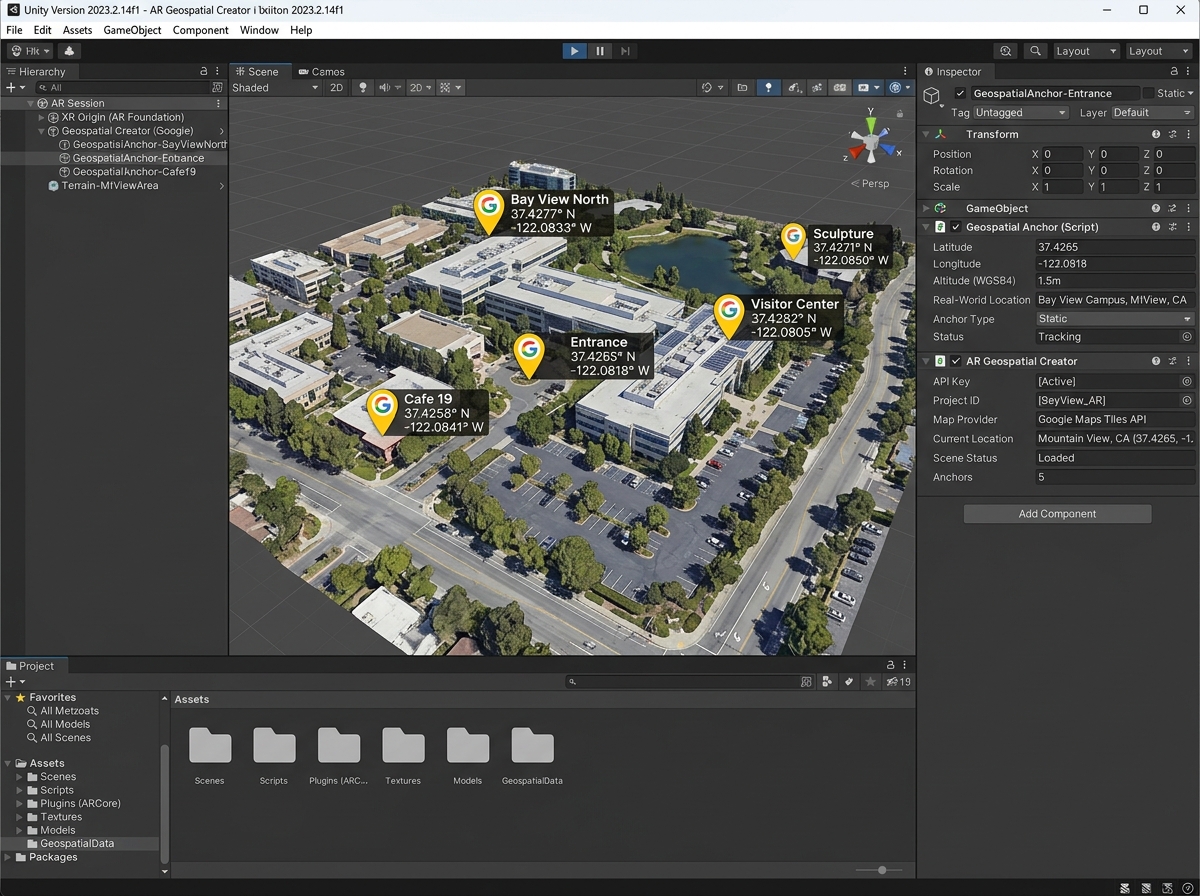Toggle Geospatial Anchor (Script) enabled checkbox

point(956,227)
